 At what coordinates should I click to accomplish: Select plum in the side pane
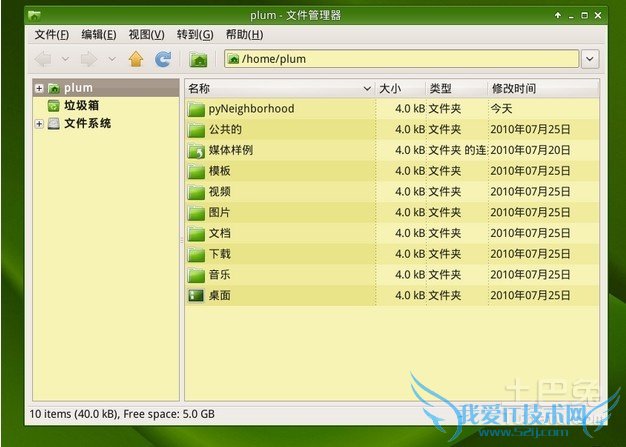[78, 88]
